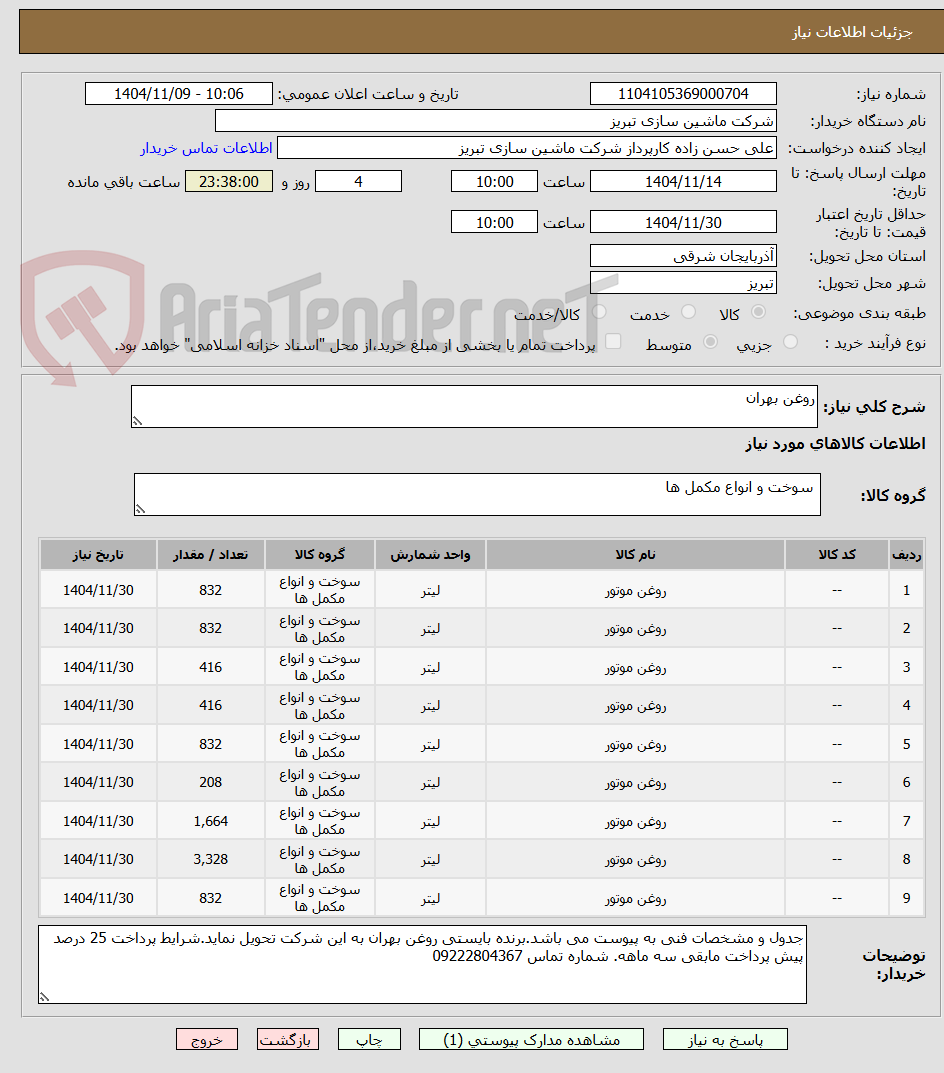Click the price validity date field 1404/11/30
The width and height of the screenshot is (944, 1073).
point(683,222)
